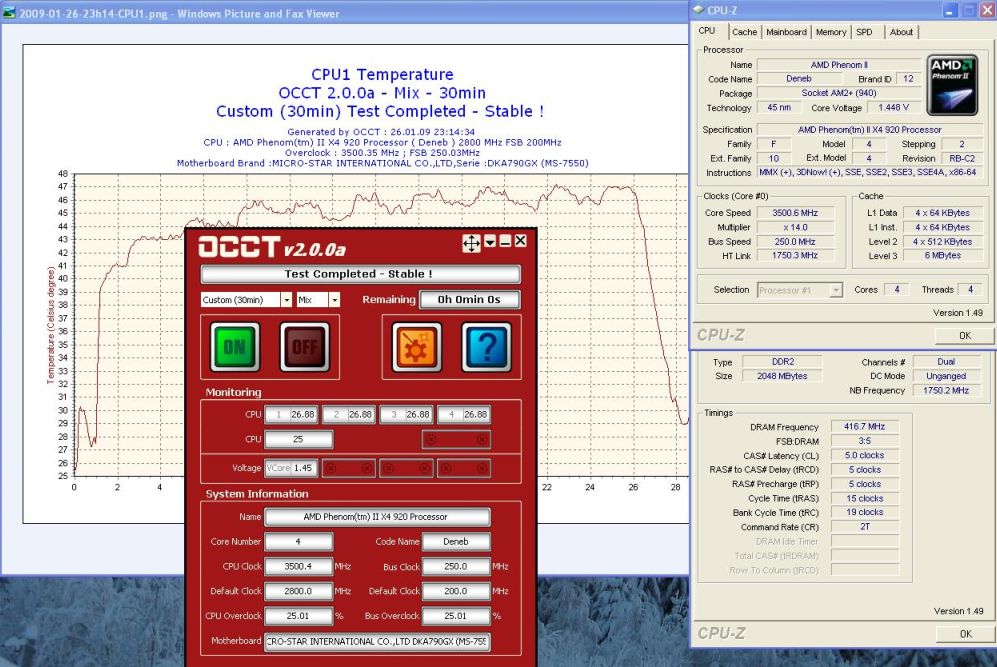Click the CAS# Latency value 5.0 clocks

[x=865, y=455]
